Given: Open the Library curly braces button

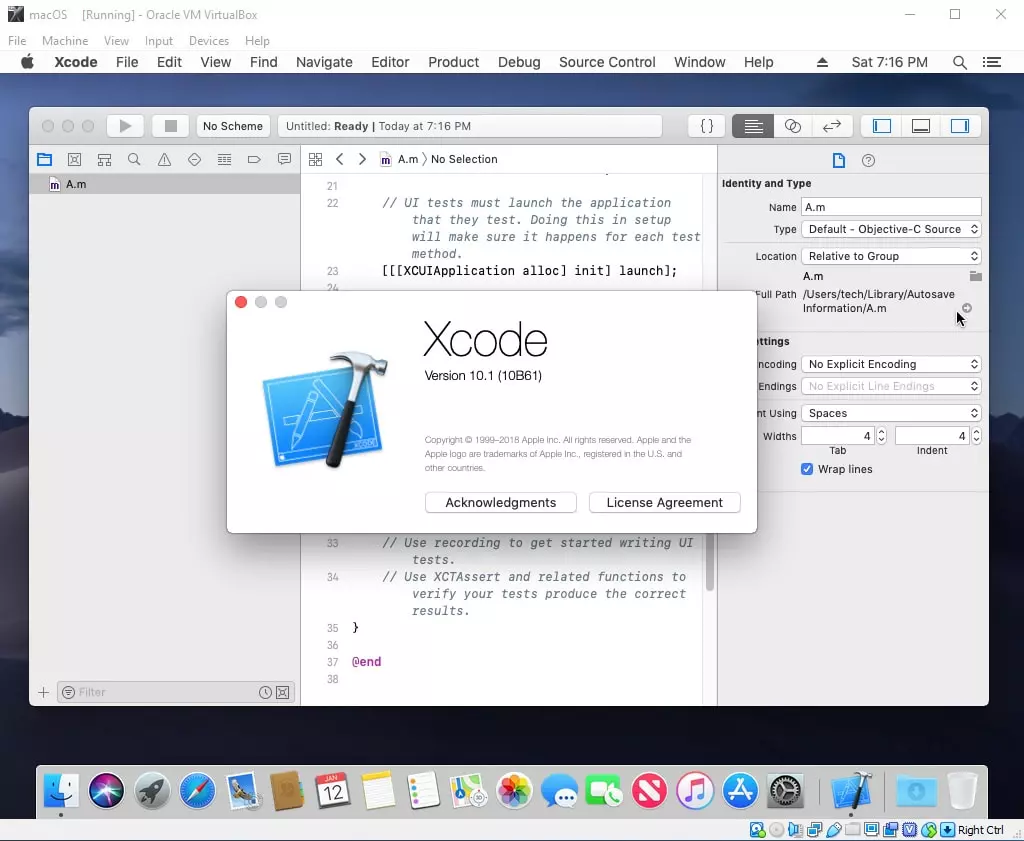Looking at the screenshot, I should (x=707, y=126).
